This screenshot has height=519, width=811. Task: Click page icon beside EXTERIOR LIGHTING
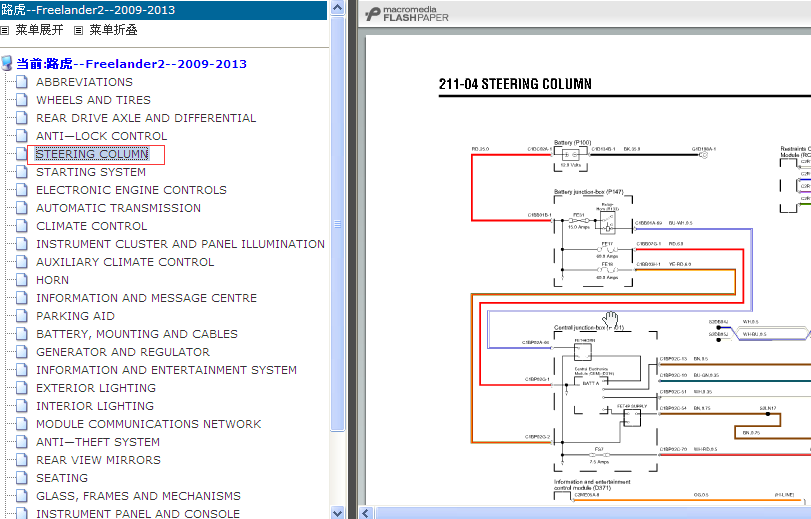click(x=22, y=388)
